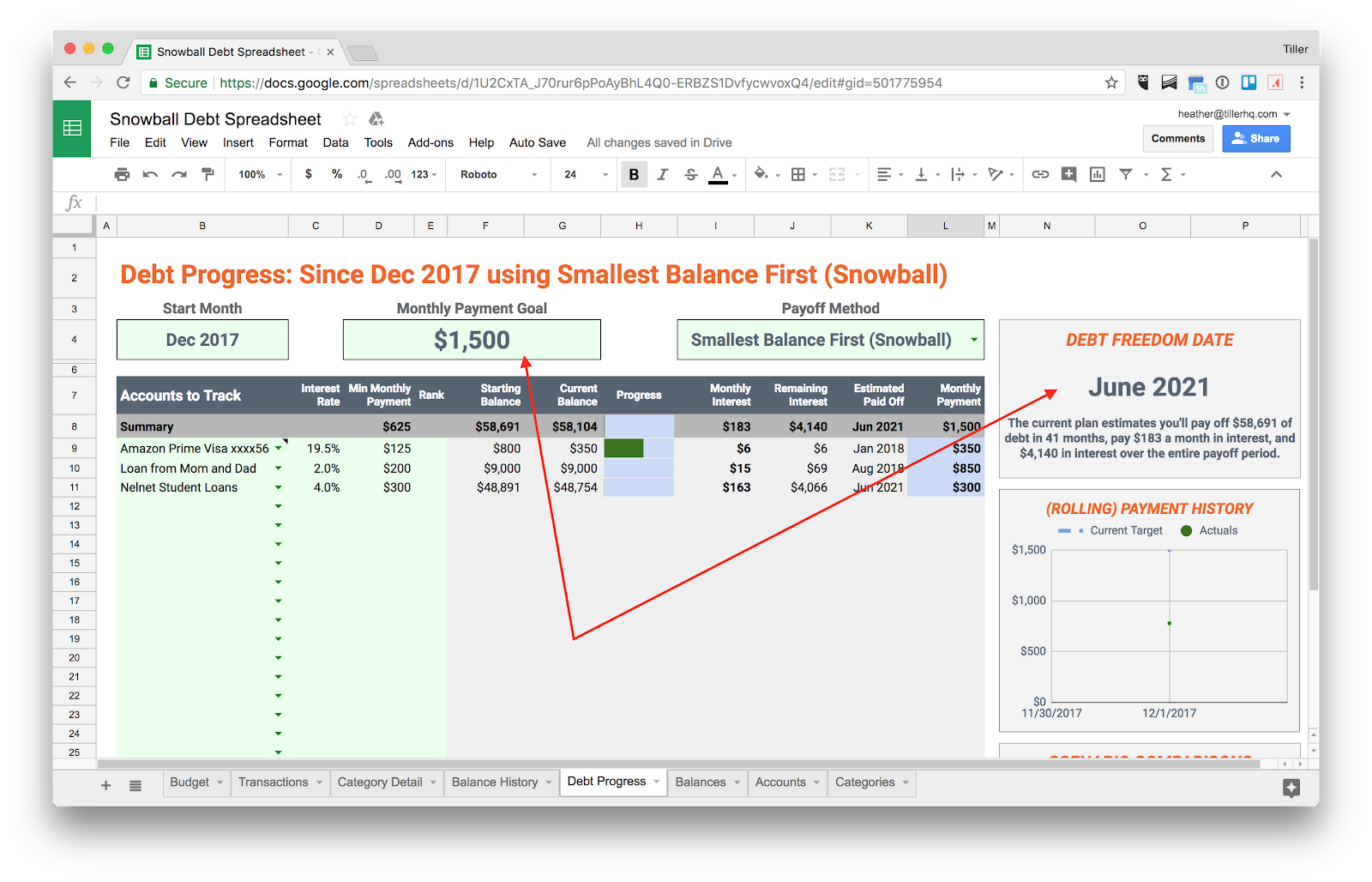1372x882 pixels.
Task: Decrease decimal places
Action: tap(364, 174)
